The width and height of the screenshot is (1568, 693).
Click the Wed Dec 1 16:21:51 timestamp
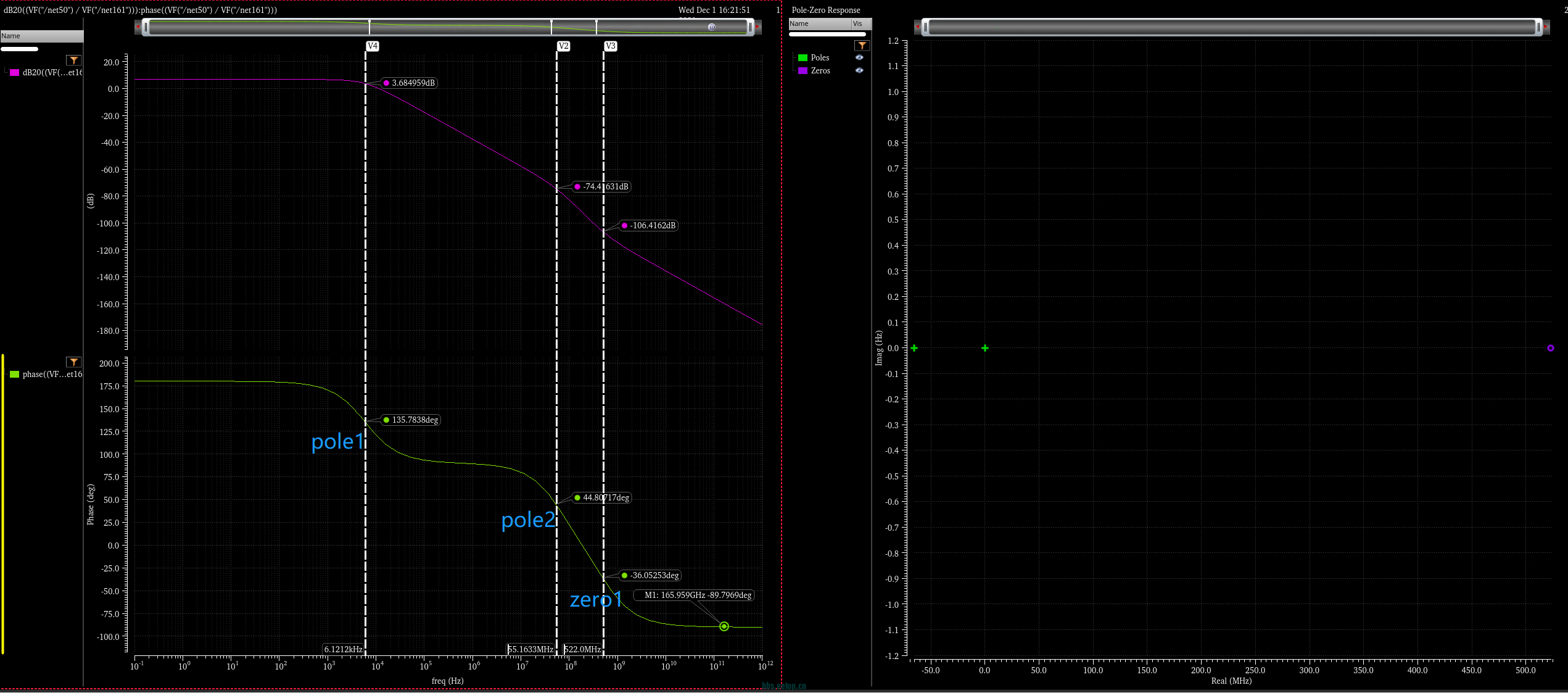click(x=714, y=10)
